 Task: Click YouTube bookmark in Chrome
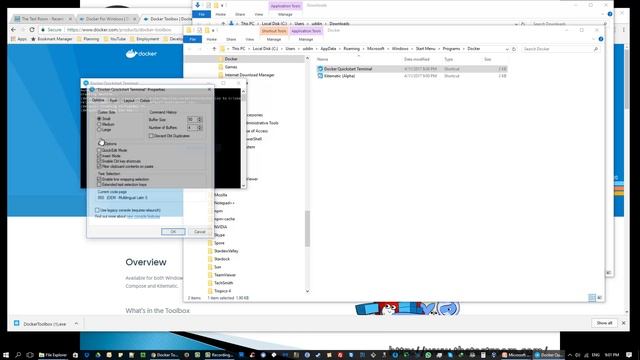[115, 39]
